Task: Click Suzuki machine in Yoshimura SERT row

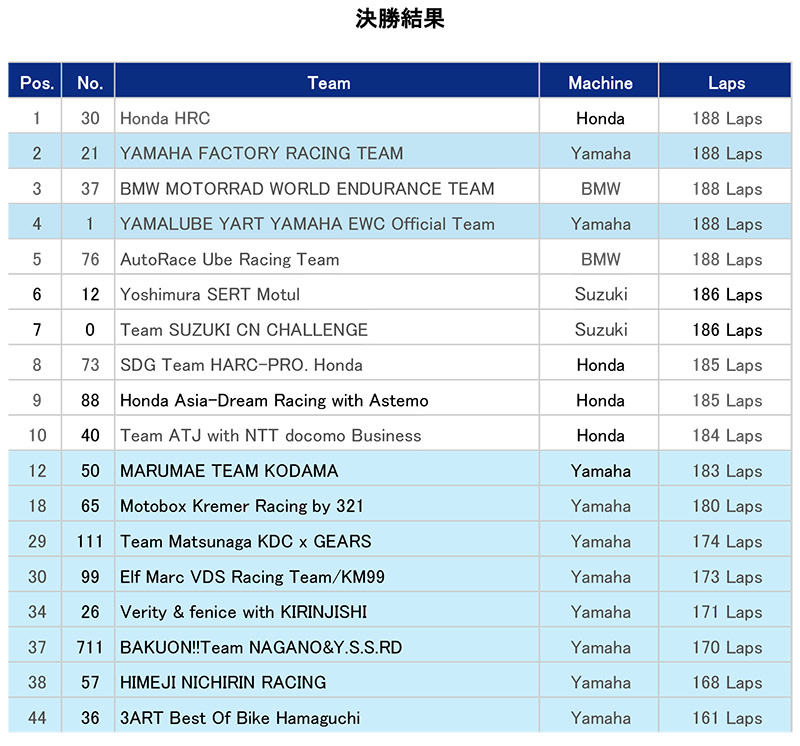Action: tap(599, 294)
